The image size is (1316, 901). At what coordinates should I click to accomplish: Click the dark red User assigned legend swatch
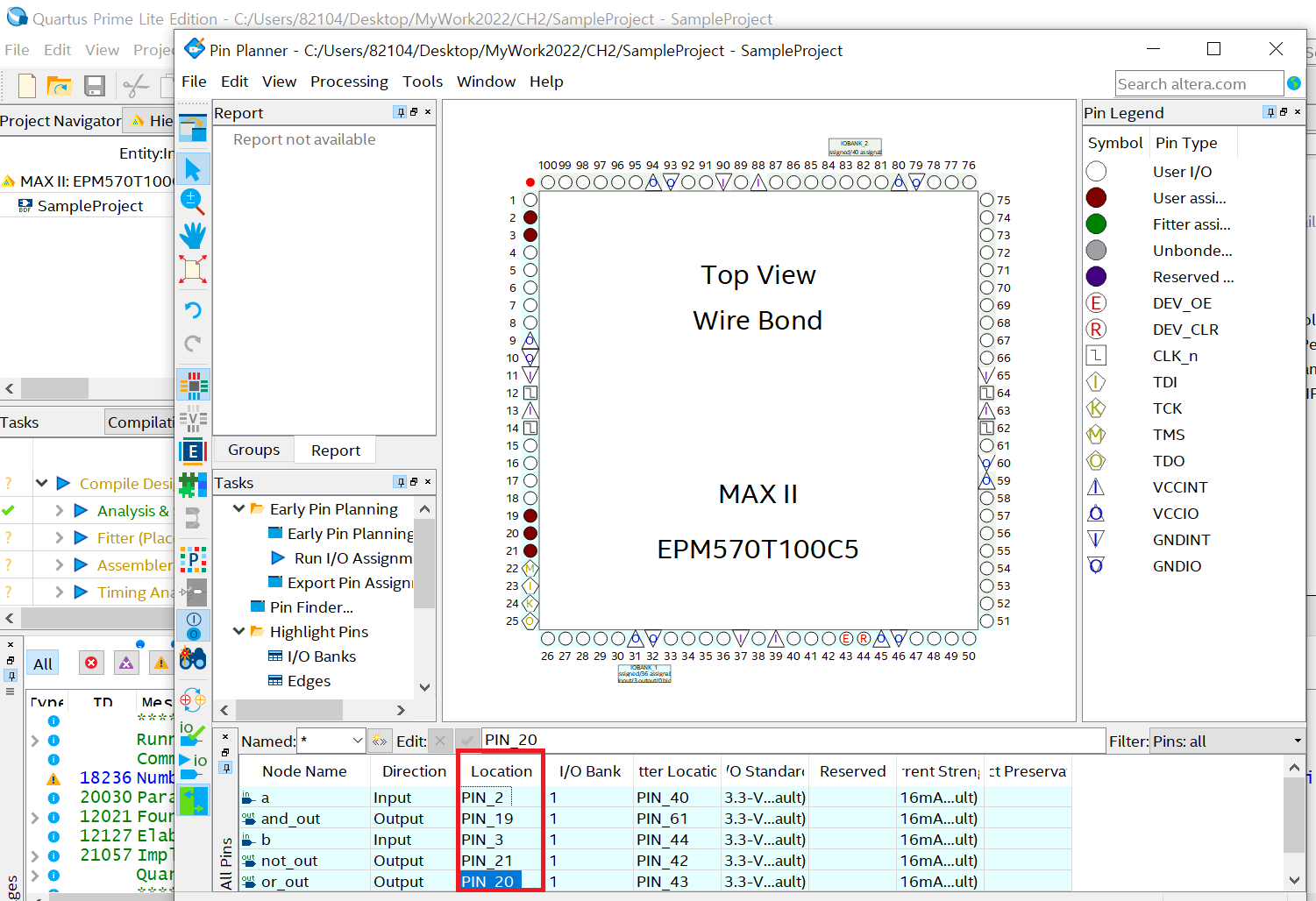click(1096, 197)
